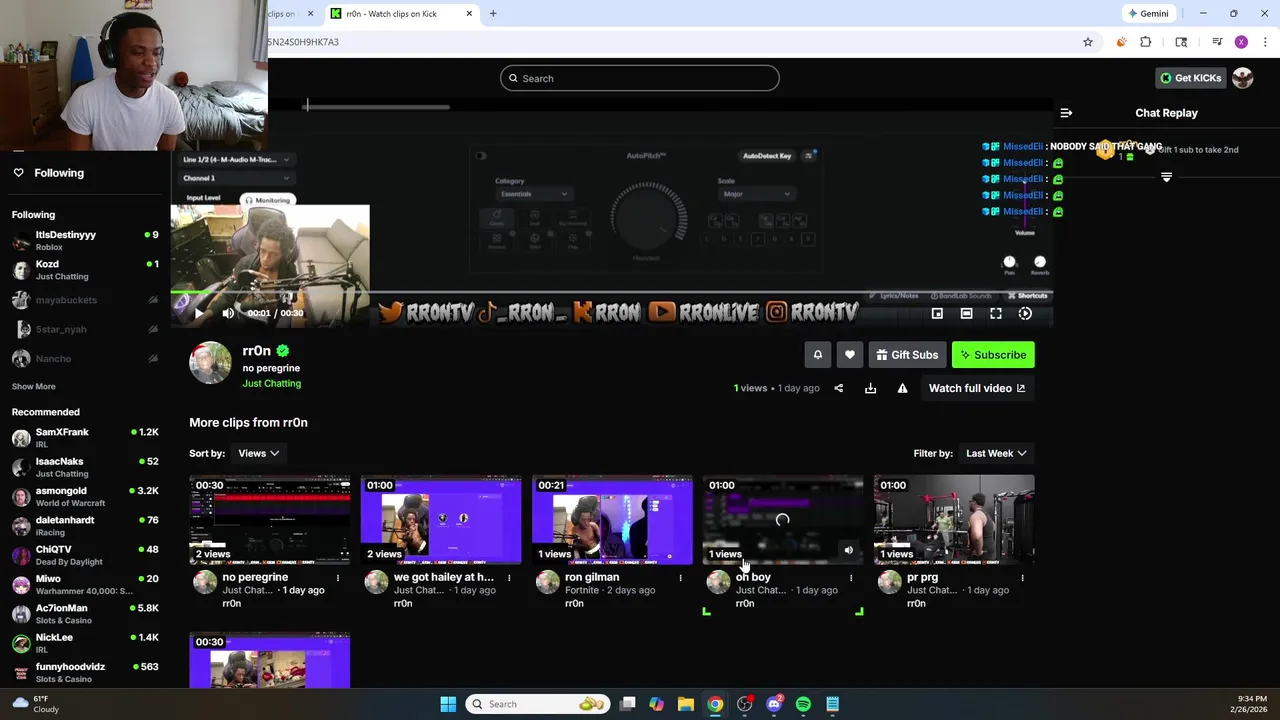Screen dimensions: 1280x720
Task: Click the taskbar Search box
Action: click(538, 704)
